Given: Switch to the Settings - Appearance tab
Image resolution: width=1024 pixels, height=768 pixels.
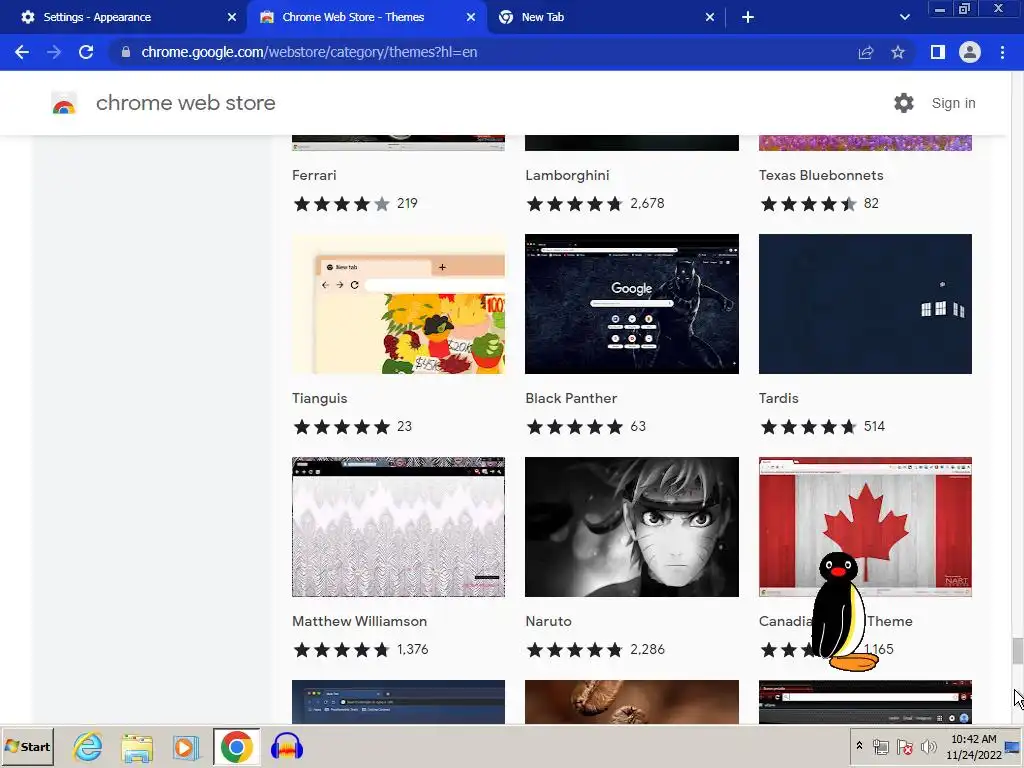Looking at the screenshot, I should pyautogui.click(x=124, y=17).
